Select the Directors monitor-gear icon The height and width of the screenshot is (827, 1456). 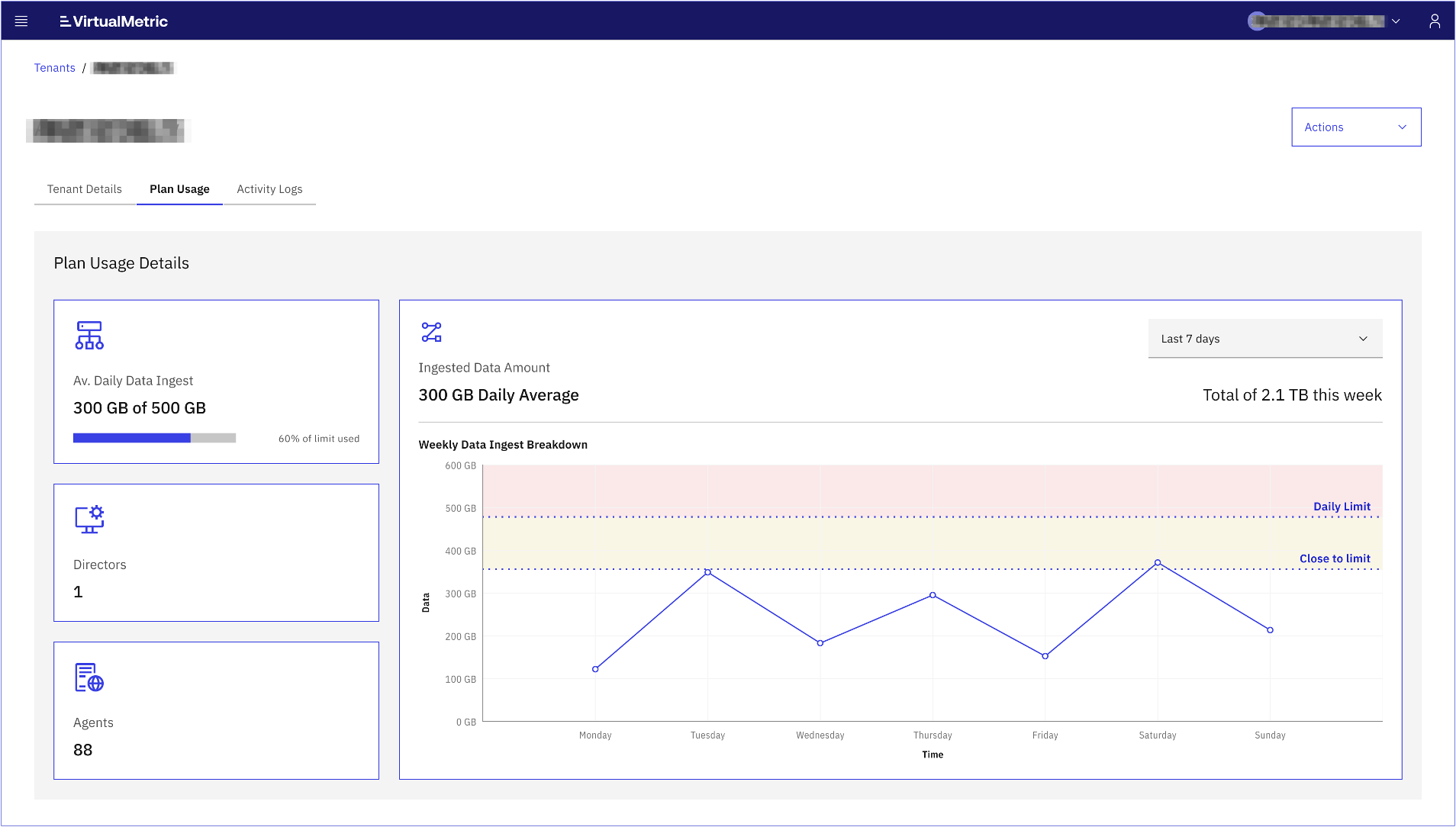89,520
